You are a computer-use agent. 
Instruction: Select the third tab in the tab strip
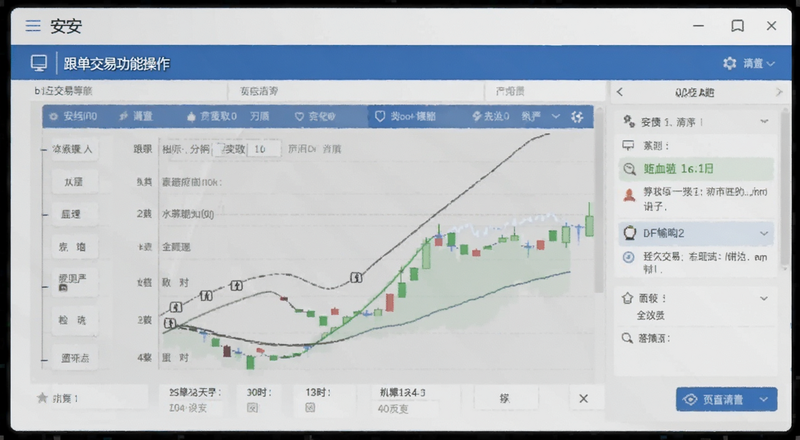point(510,91)
